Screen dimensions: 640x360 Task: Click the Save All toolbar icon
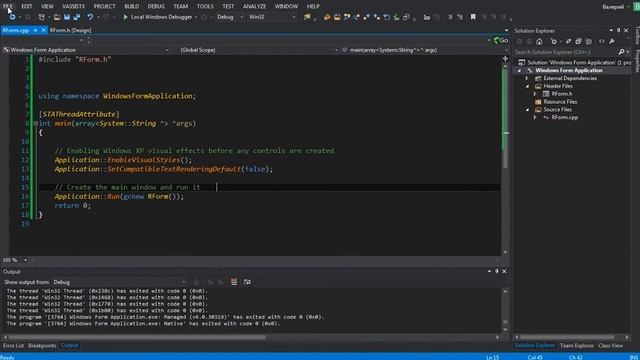(76, 17)
